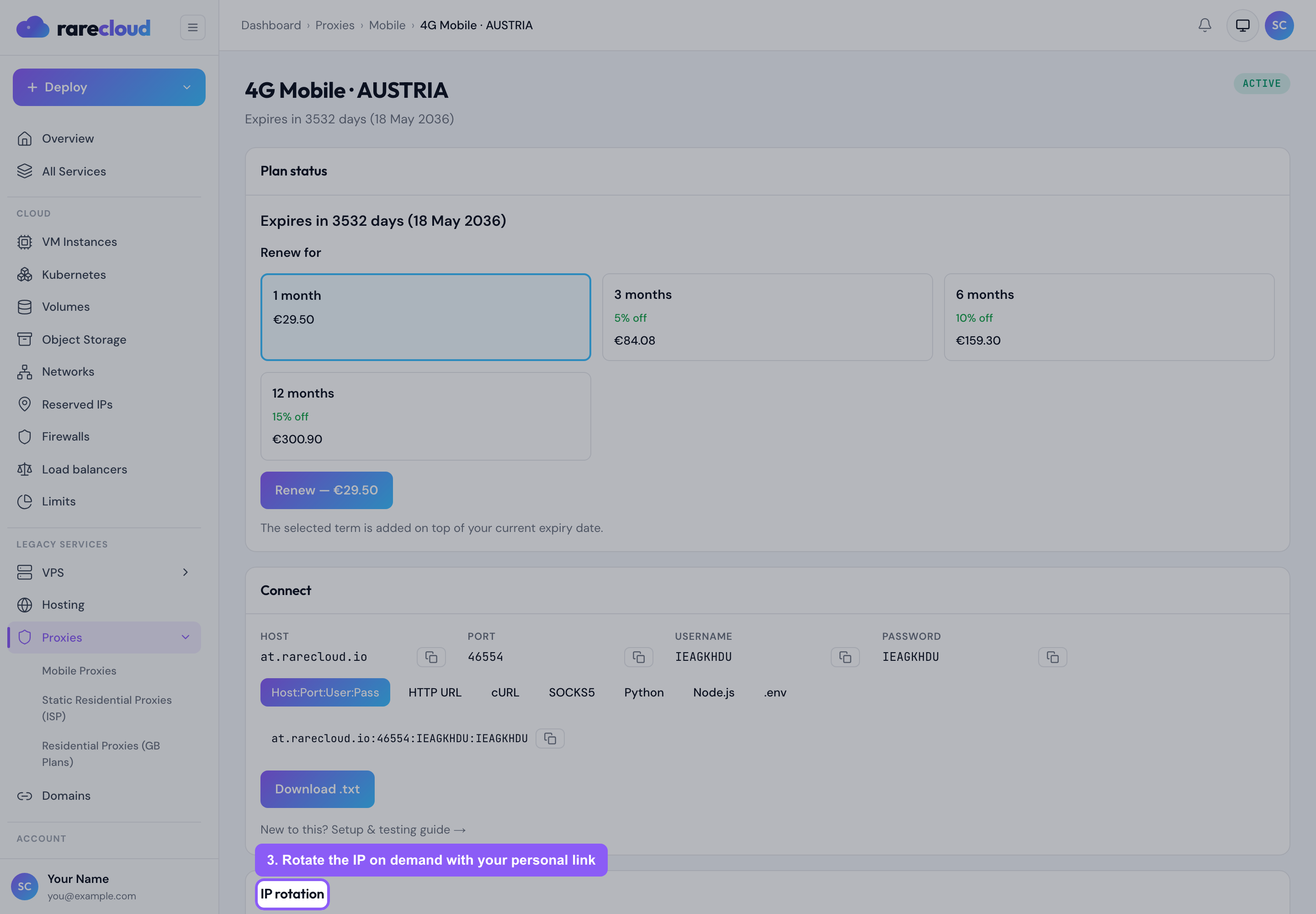Click the All Services layers icon

point(25,171)
